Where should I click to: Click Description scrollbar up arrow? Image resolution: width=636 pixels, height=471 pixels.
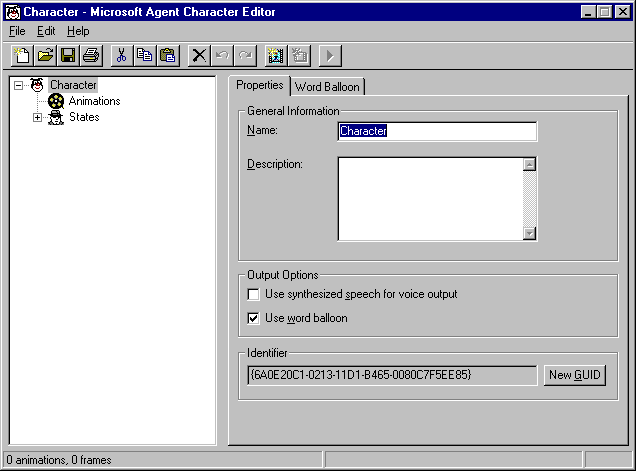pos(530,164)
